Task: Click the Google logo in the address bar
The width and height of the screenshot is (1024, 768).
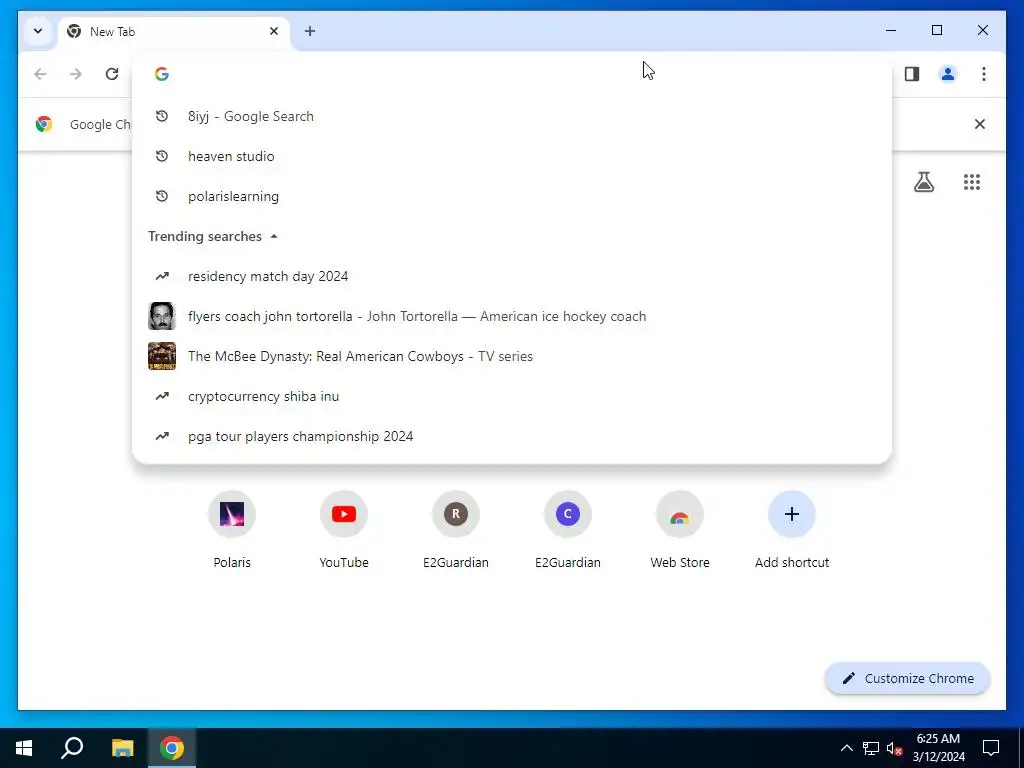Action: [x=162, y=74]
